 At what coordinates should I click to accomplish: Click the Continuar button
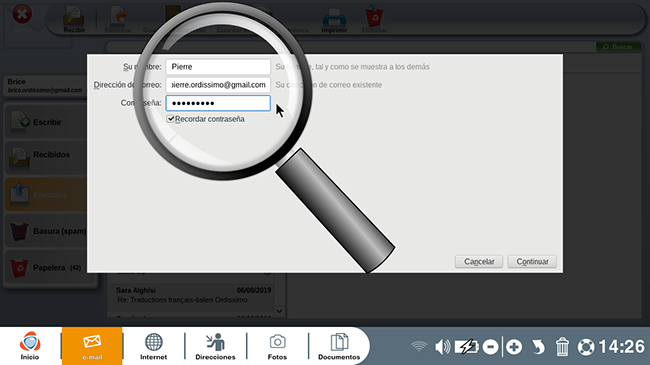pyautogui.click(x=532, y=262)
